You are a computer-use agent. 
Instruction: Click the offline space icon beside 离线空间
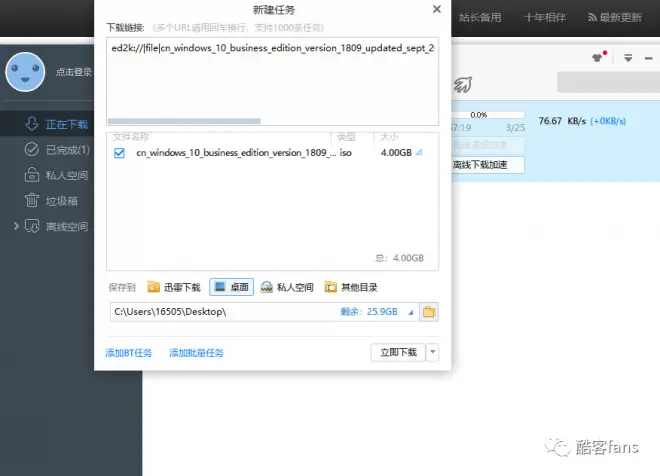coord(32,226)
